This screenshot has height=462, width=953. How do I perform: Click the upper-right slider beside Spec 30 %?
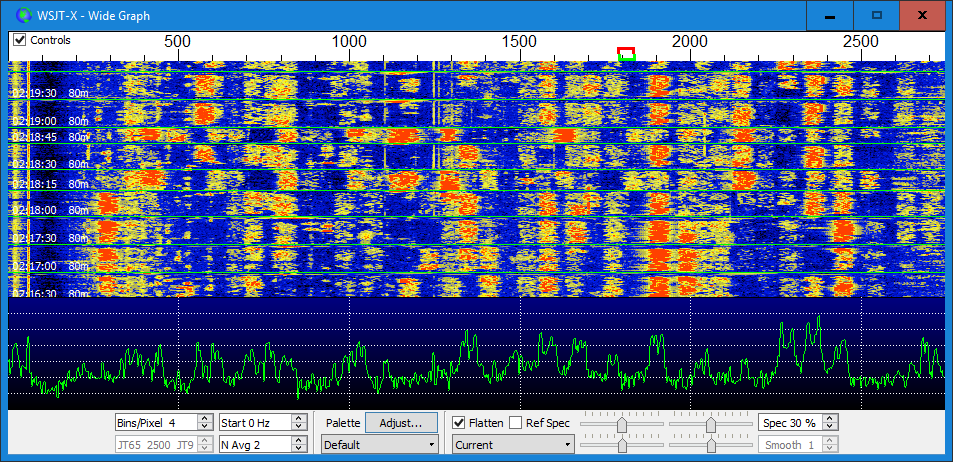[710, 422]
